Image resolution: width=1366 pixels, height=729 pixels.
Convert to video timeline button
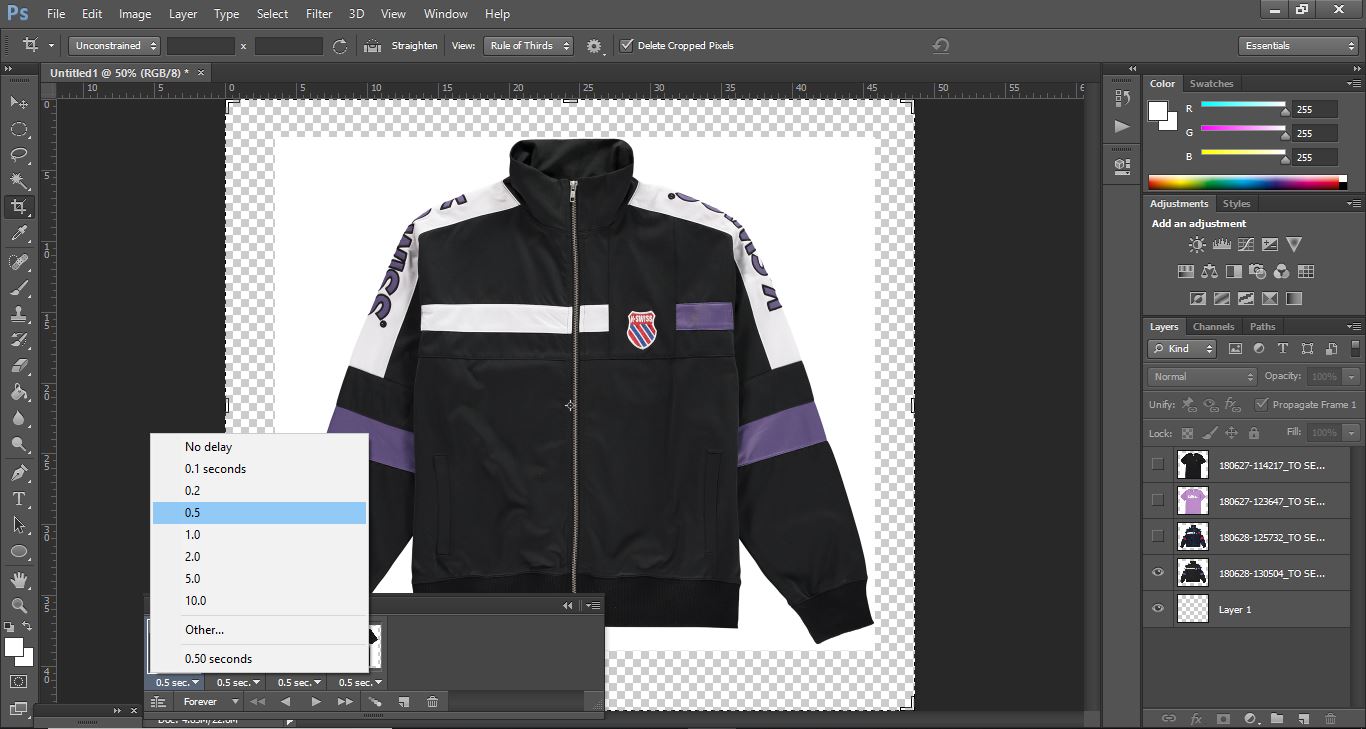coord(158,702)
